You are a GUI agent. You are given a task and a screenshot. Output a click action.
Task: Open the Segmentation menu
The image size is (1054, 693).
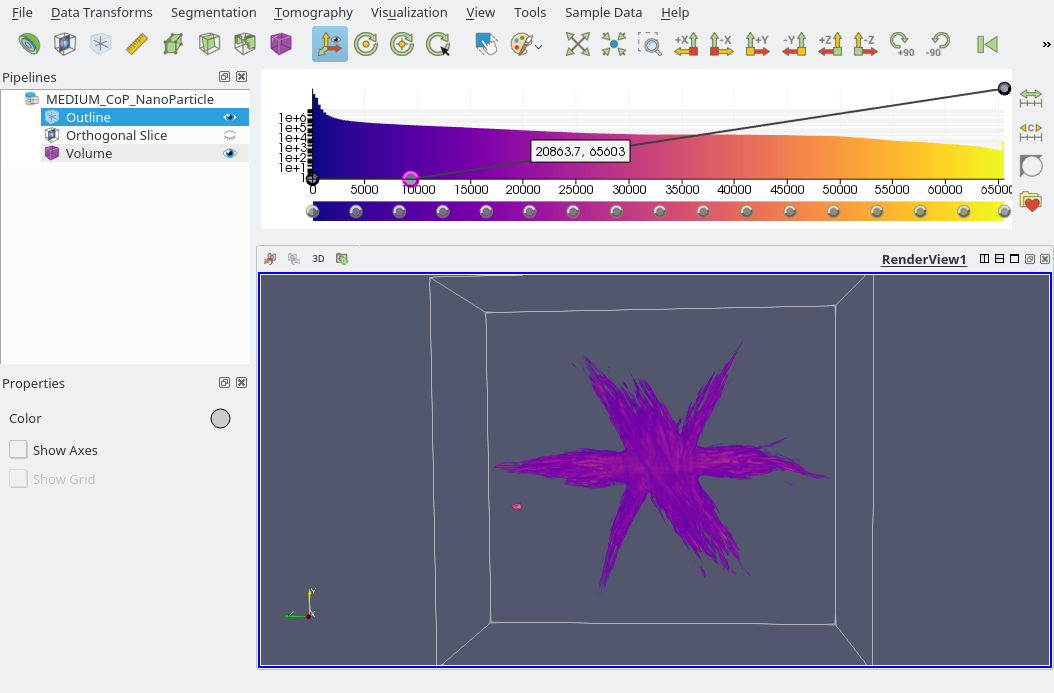pyautogui.click(x=213, y=12)
